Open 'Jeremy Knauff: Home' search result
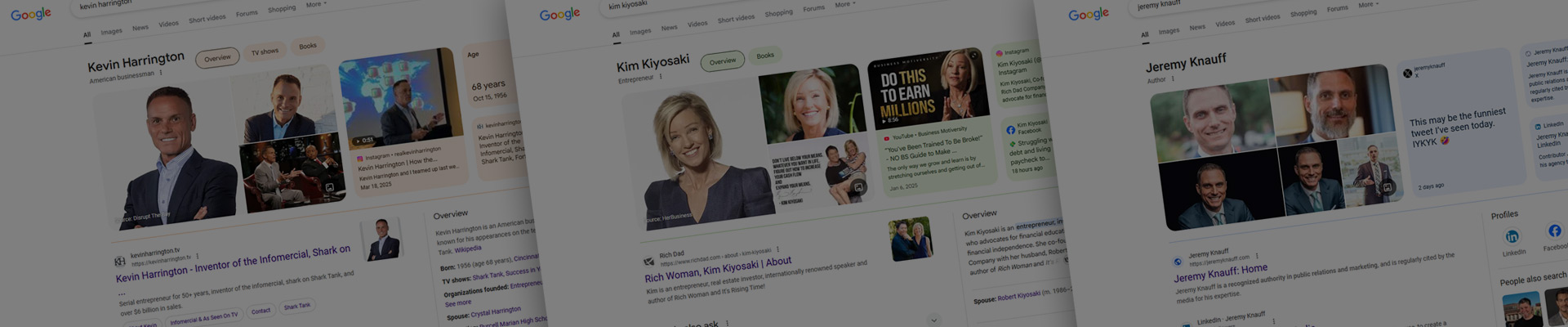Viewport: 1568px width, 327px height. pyautogui.click(x=1221, y=272)
